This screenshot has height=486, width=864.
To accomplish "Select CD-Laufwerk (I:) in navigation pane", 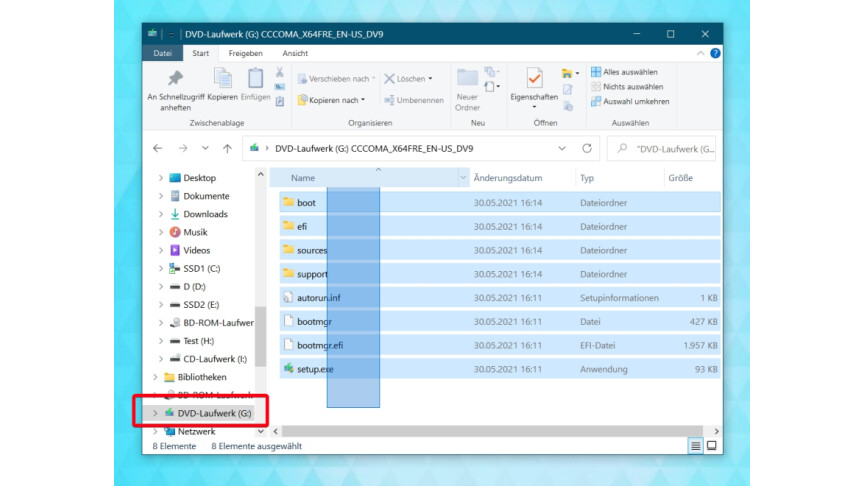I will click(x=215, y=359).
